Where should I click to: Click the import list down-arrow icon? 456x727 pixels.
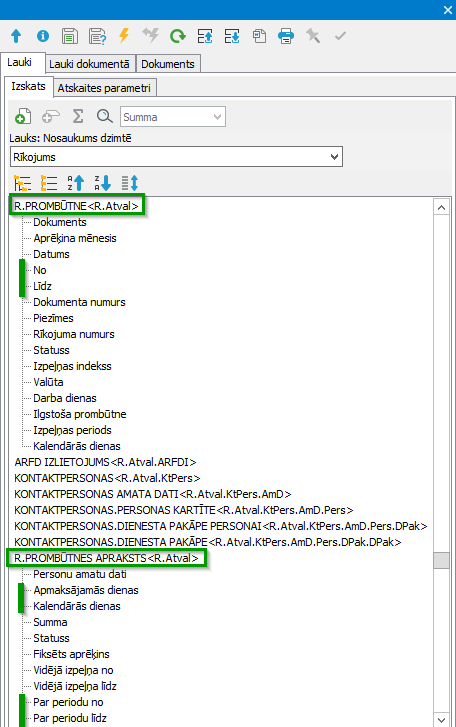[232, 36]
